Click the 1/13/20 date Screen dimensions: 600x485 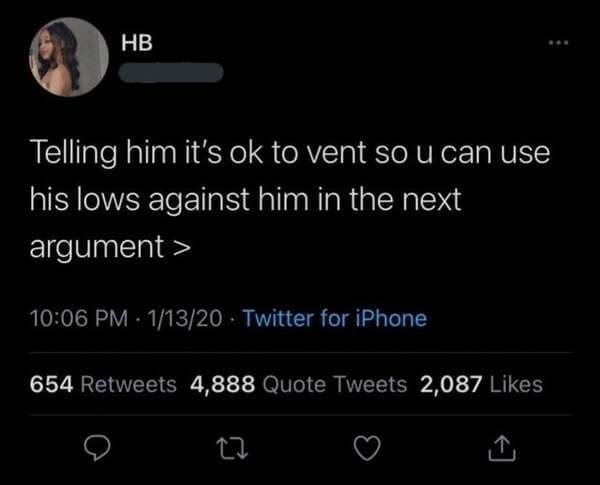pos(184,318)
